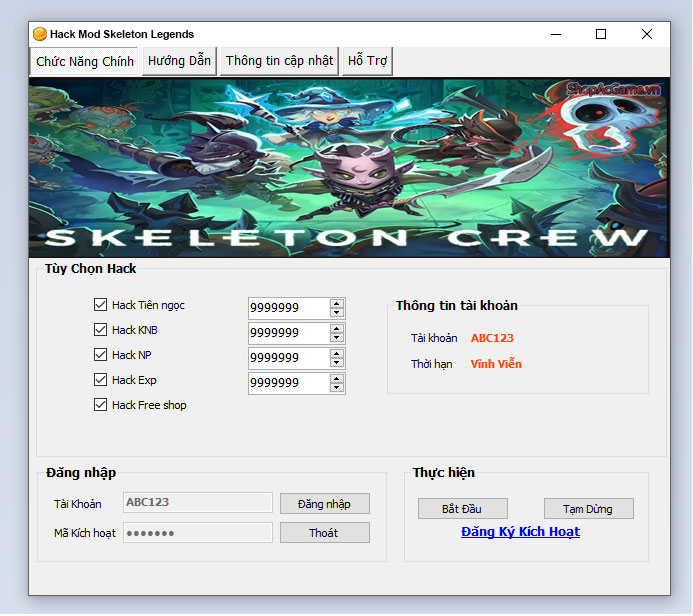Disable the Hack Exp checkbox

tap(100, 380)
